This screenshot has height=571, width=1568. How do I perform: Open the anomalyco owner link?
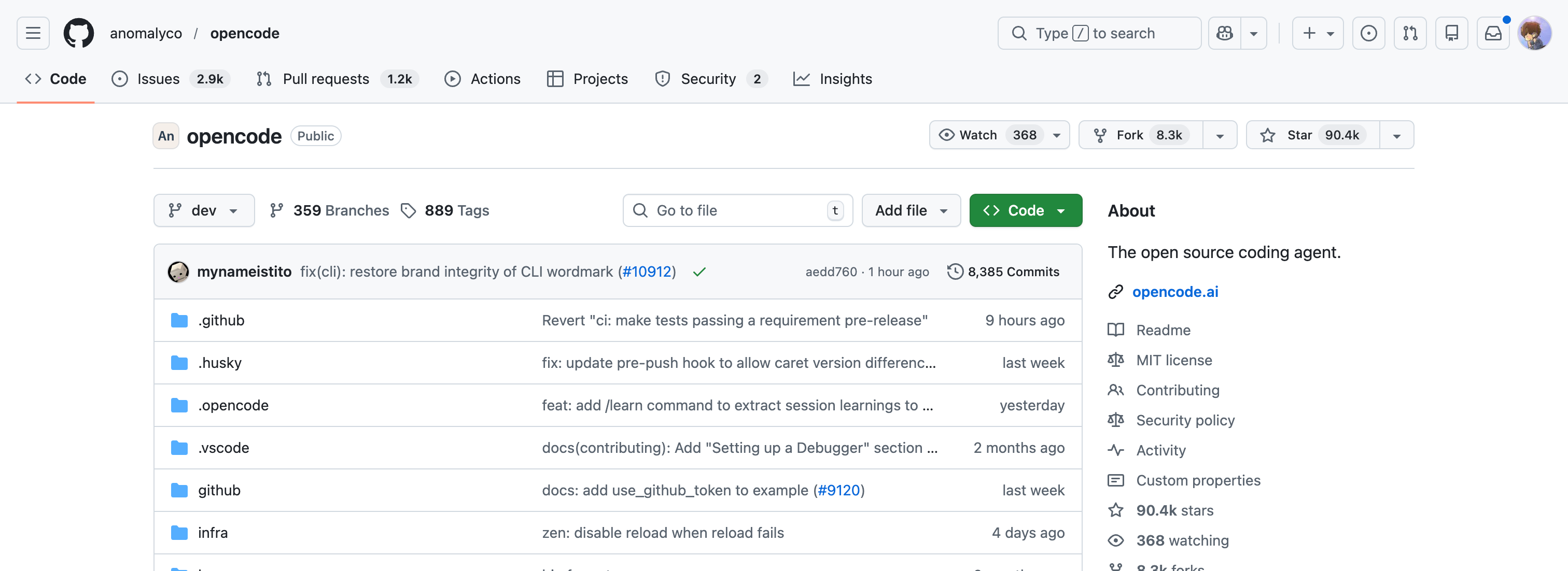click(146, 33)
